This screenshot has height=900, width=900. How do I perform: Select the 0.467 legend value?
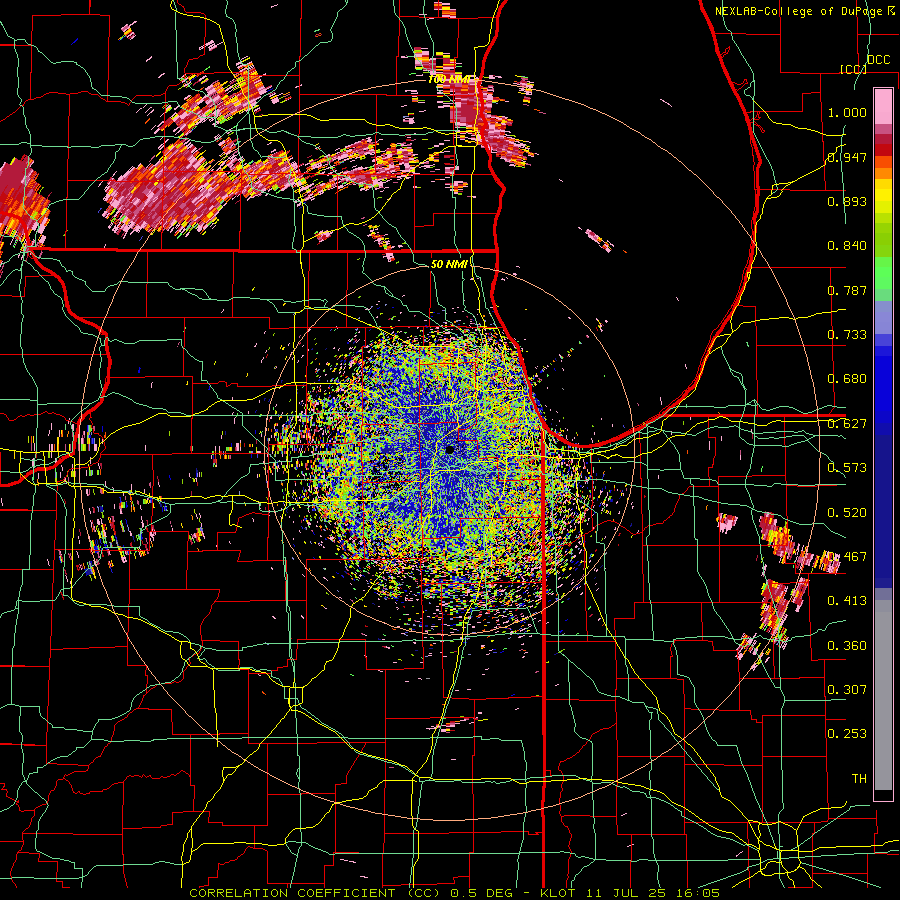tap(847, 557)
